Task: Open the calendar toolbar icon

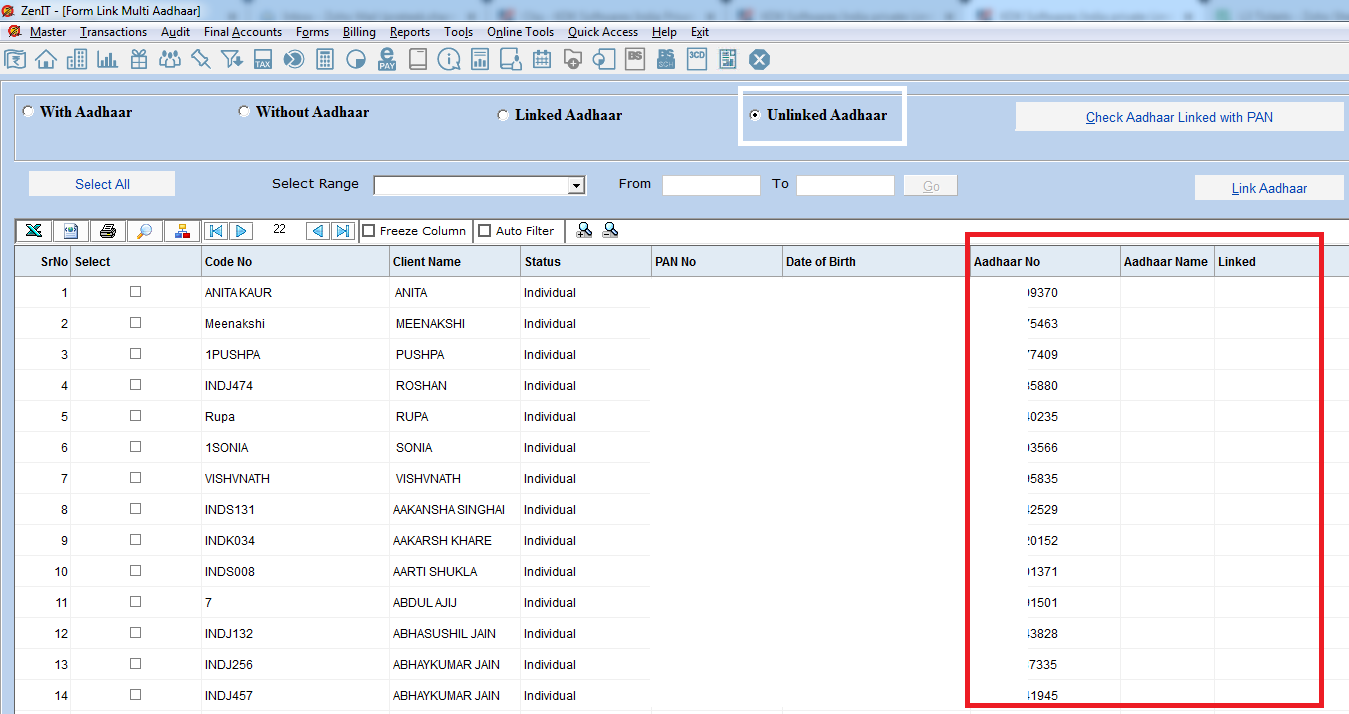Action: [x=542, y=59]
